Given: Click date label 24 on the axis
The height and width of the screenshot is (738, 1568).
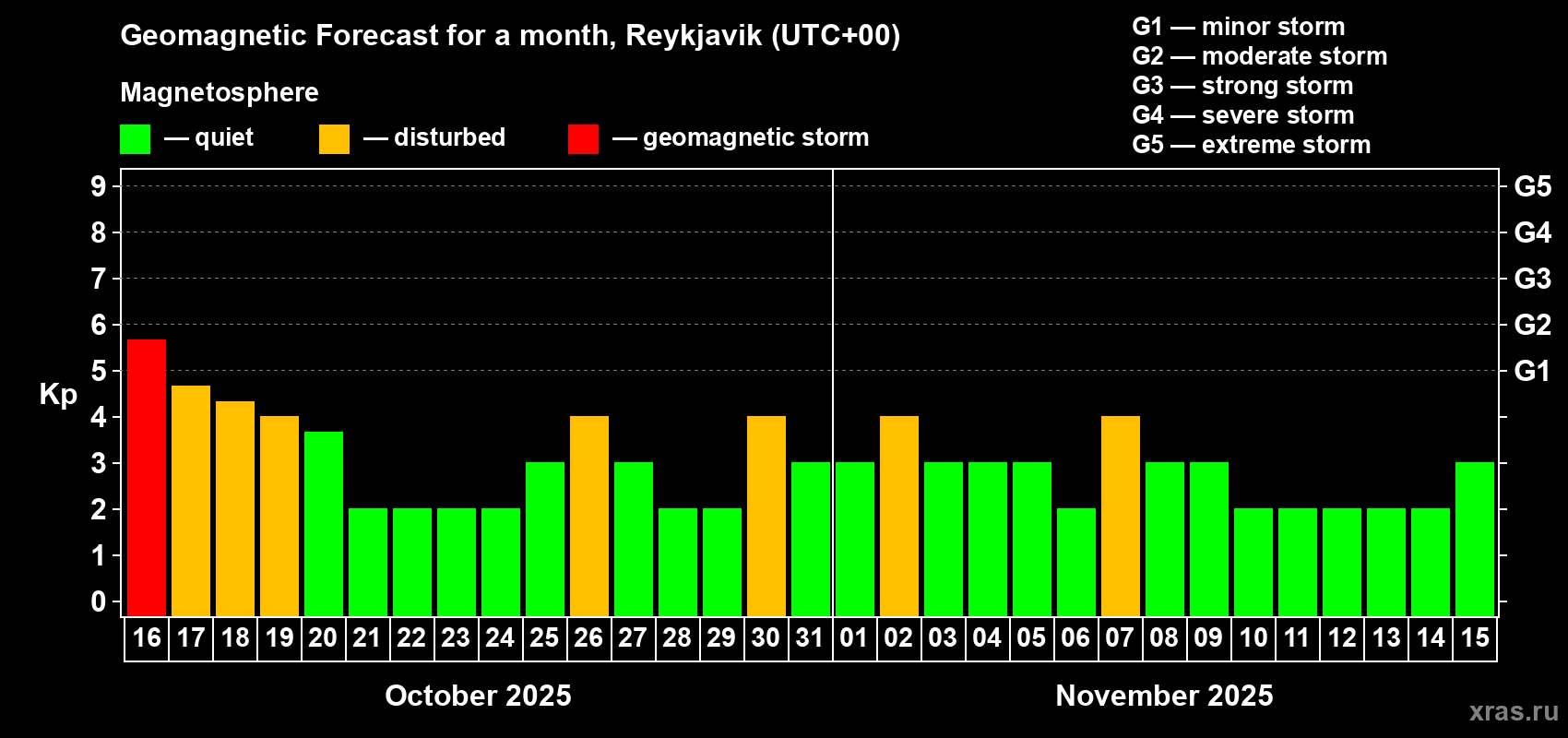Looking at the screenshot, I should pyautogui.click(x=500, y=637).
